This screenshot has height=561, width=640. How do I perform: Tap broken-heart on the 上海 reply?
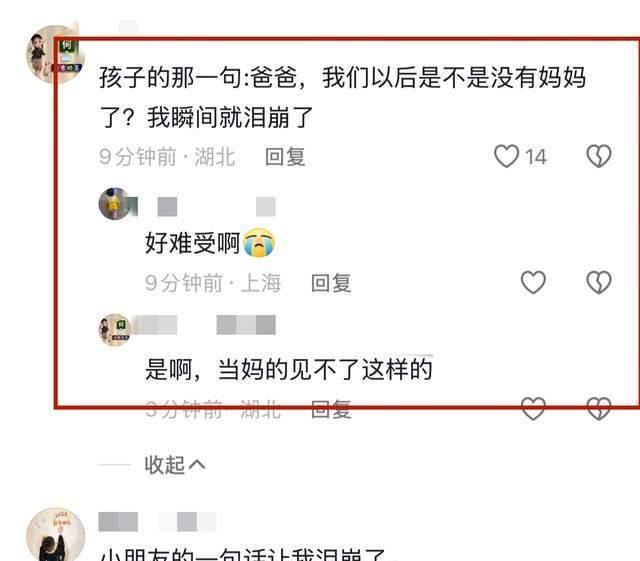[x=599, y=283]
